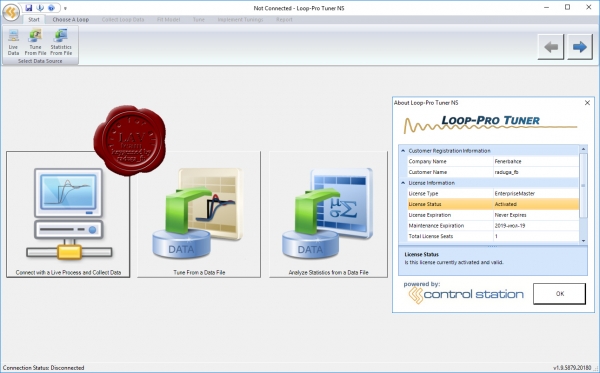Click the Control Station logo

pos(466,295)
